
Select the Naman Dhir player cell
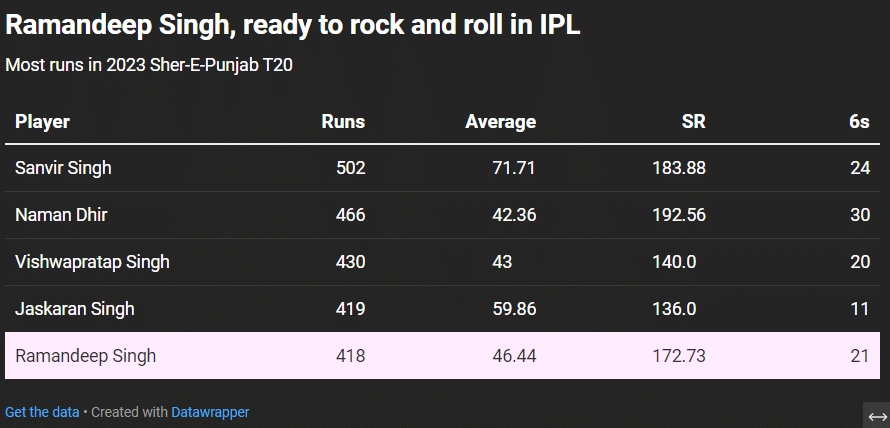pos(61,215)
